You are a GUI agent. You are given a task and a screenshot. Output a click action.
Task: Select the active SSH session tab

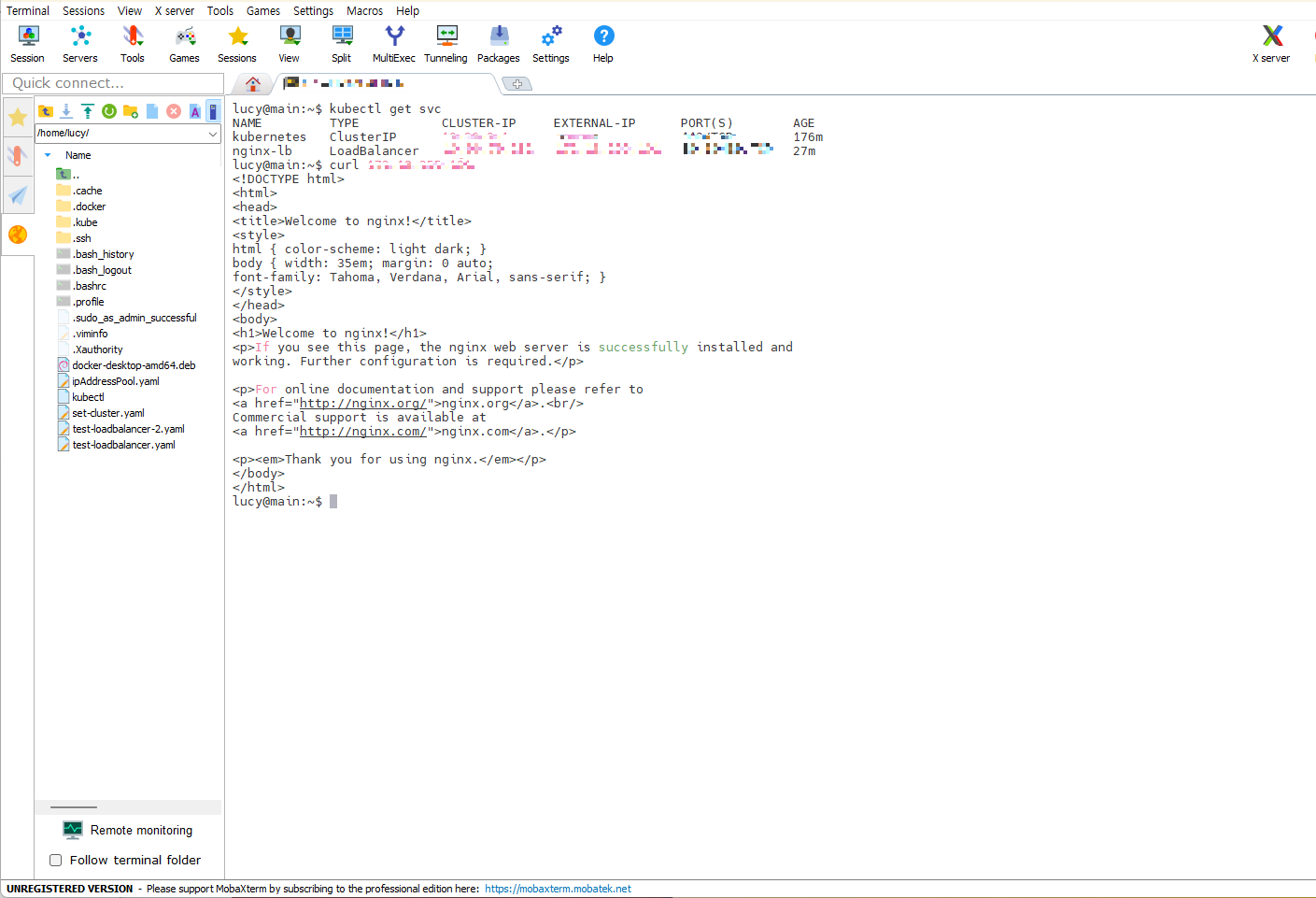point(386,84)
